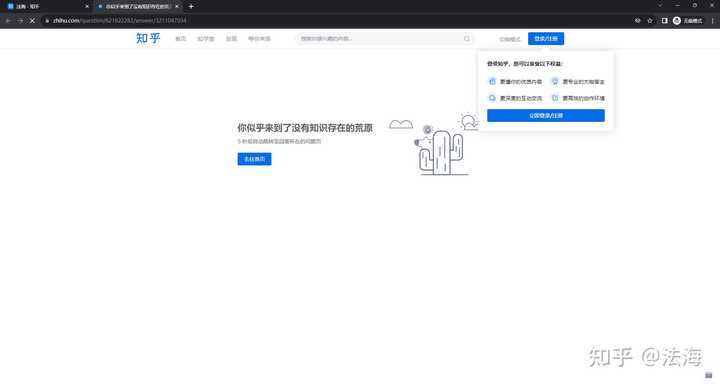Select the text 更高效的创作环境
This screenshot has height=386, width=720.
tap(584, 98)
